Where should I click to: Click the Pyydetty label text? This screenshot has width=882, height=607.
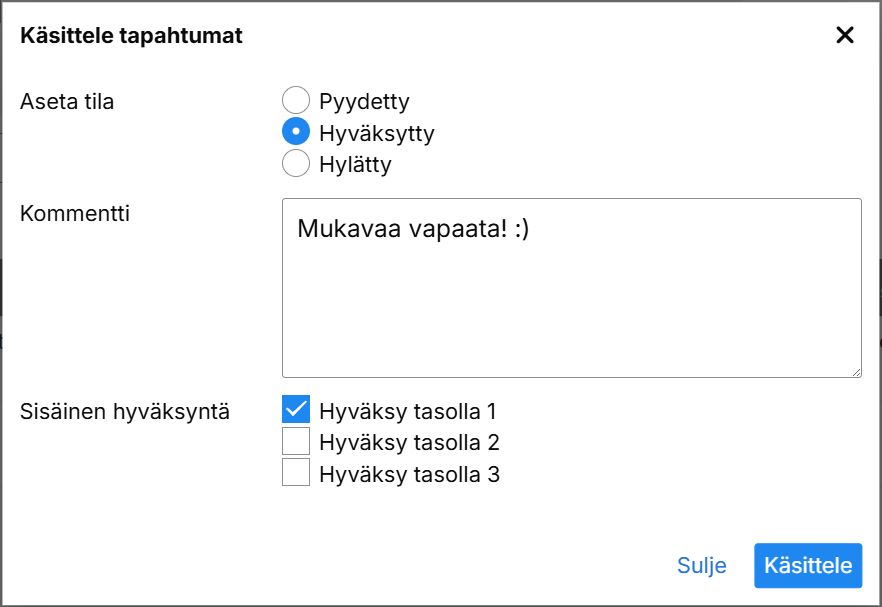pyautogui.click(x=364, y=101)
